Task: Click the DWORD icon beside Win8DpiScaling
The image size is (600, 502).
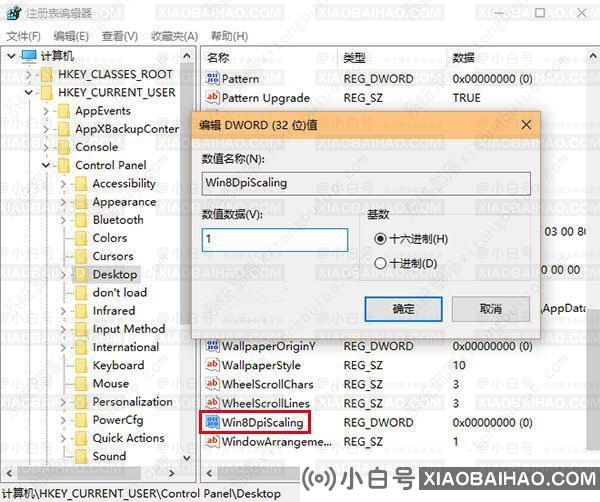Action: pos(212,422)
